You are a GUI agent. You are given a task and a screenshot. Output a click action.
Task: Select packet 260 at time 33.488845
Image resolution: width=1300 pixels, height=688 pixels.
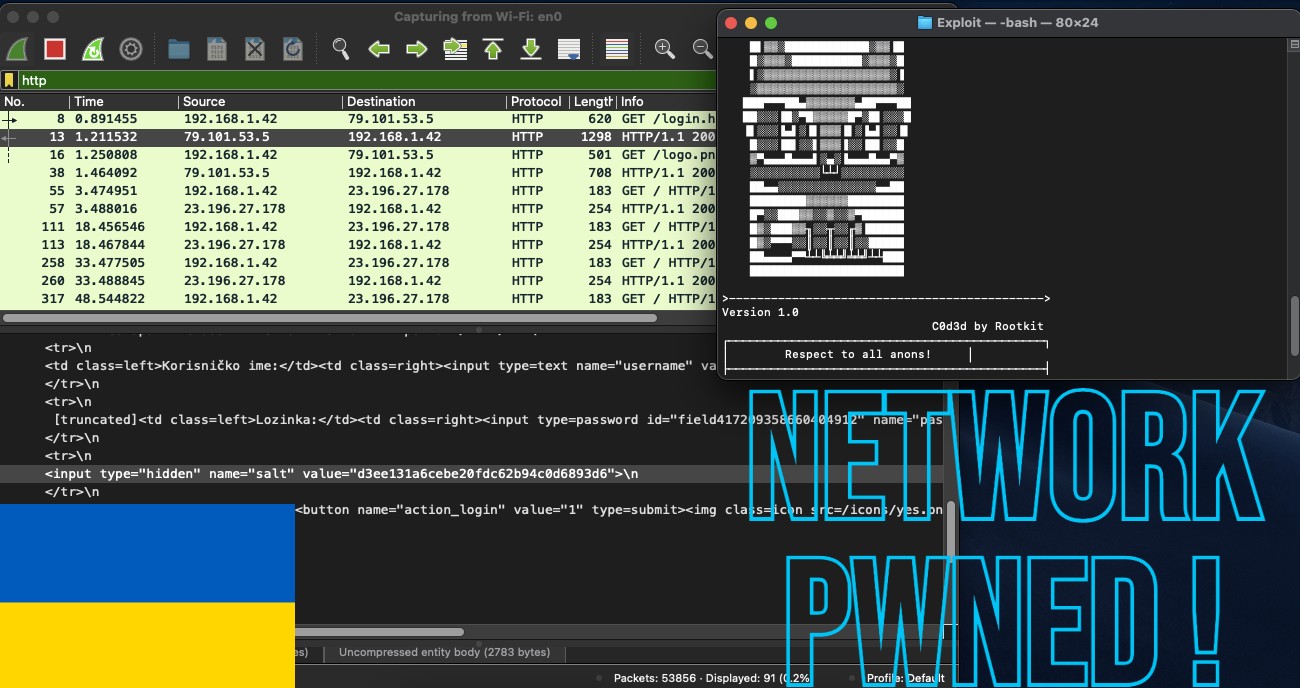358,281
